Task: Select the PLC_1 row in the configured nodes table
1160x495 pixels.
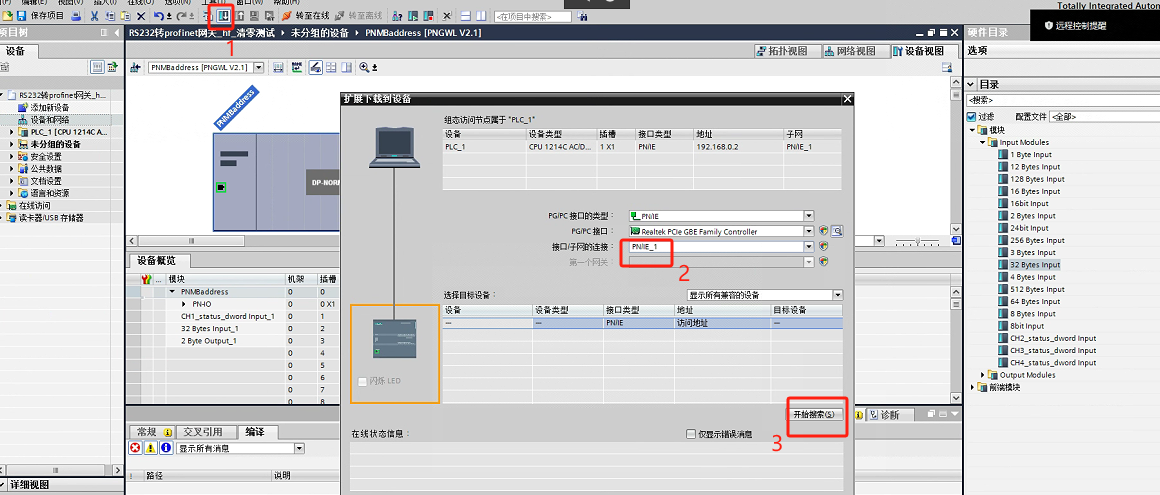Action: click(642, 147)
